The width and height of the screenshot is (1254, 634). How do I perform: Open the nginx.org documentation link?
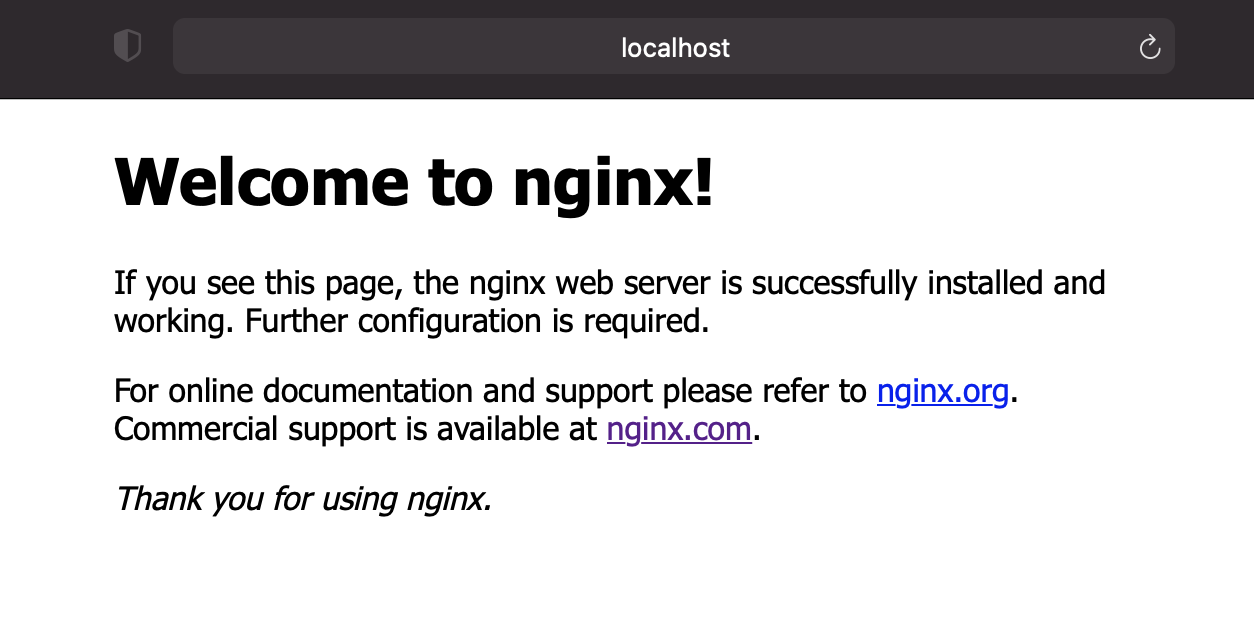(x=943, y=391)
